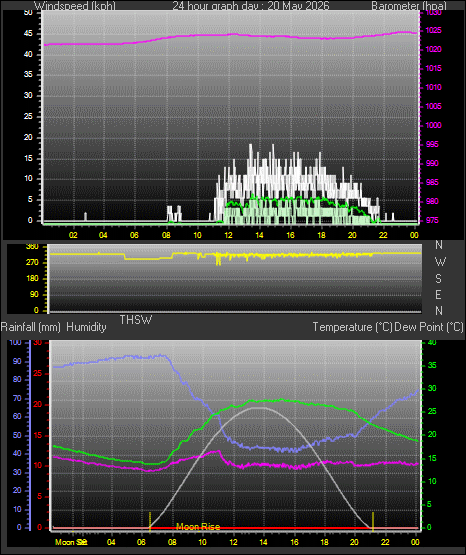Click the W compass direction label

(x=440, y=262)
